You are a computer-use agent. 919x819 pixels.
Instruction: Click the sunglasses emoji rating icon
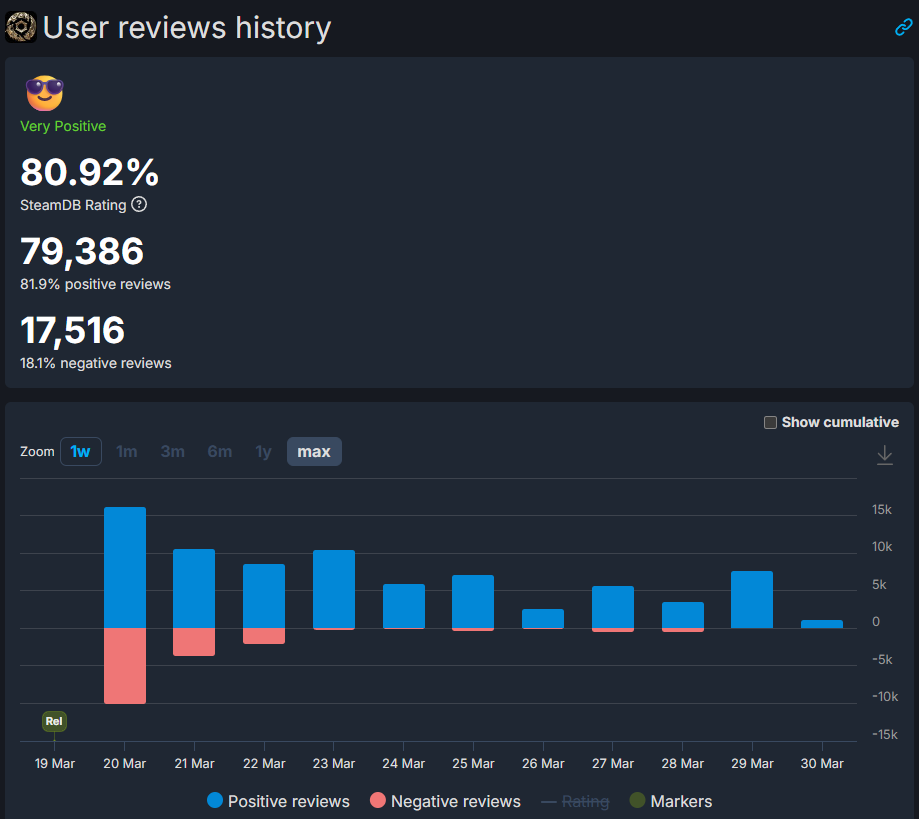tap(44, 93)
